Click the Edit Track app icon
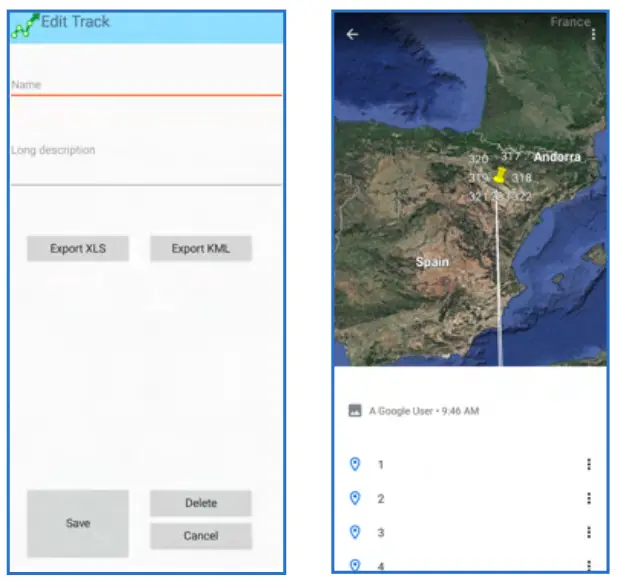The width and height of the screenshot is (621, 582). click(x=25, y=25)
